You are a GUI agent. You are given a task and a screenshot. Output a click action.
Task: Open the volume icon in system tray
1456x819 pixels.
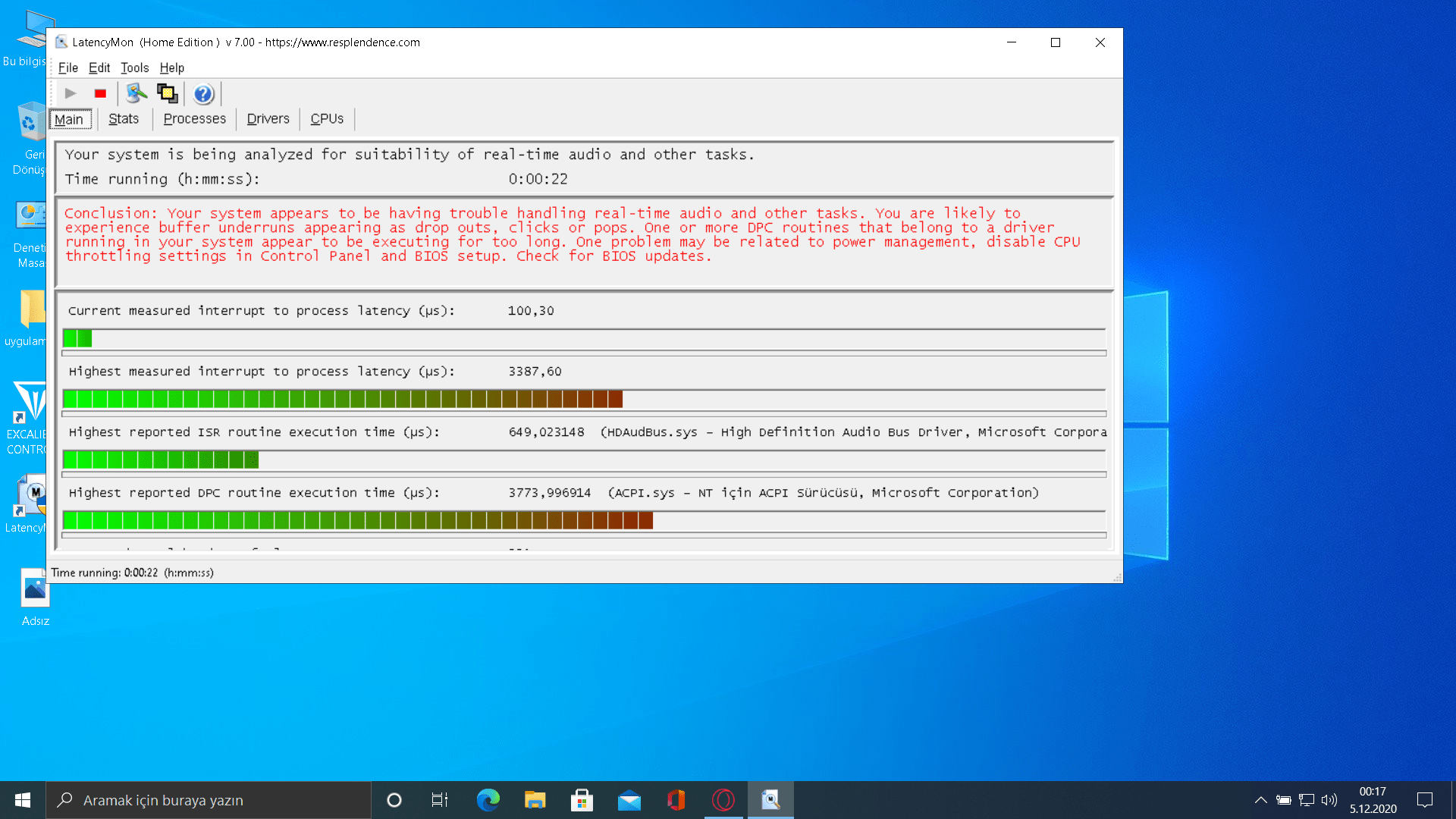point(1329,800)
